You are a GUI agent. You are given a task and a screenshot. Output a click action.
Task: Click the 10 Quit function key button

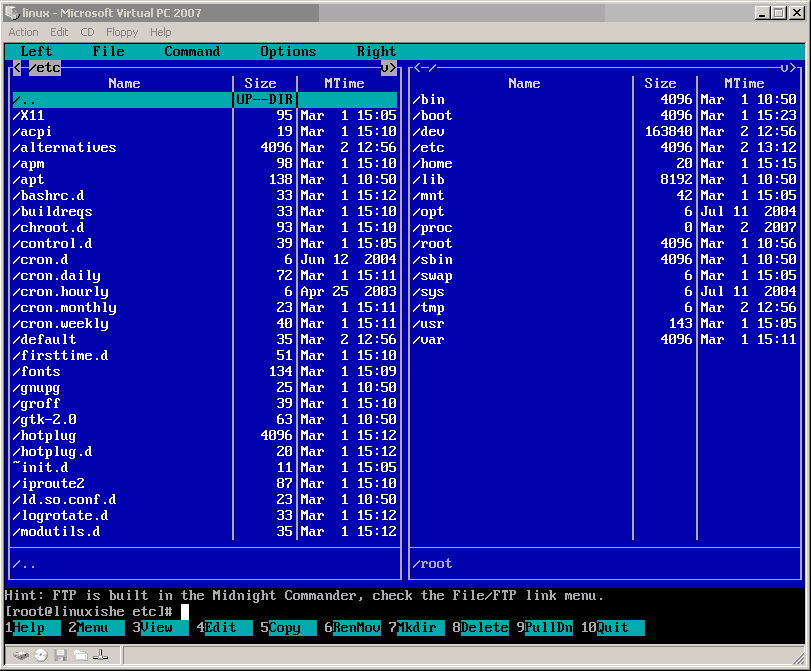pyautogui.click(x=613, y=628)
